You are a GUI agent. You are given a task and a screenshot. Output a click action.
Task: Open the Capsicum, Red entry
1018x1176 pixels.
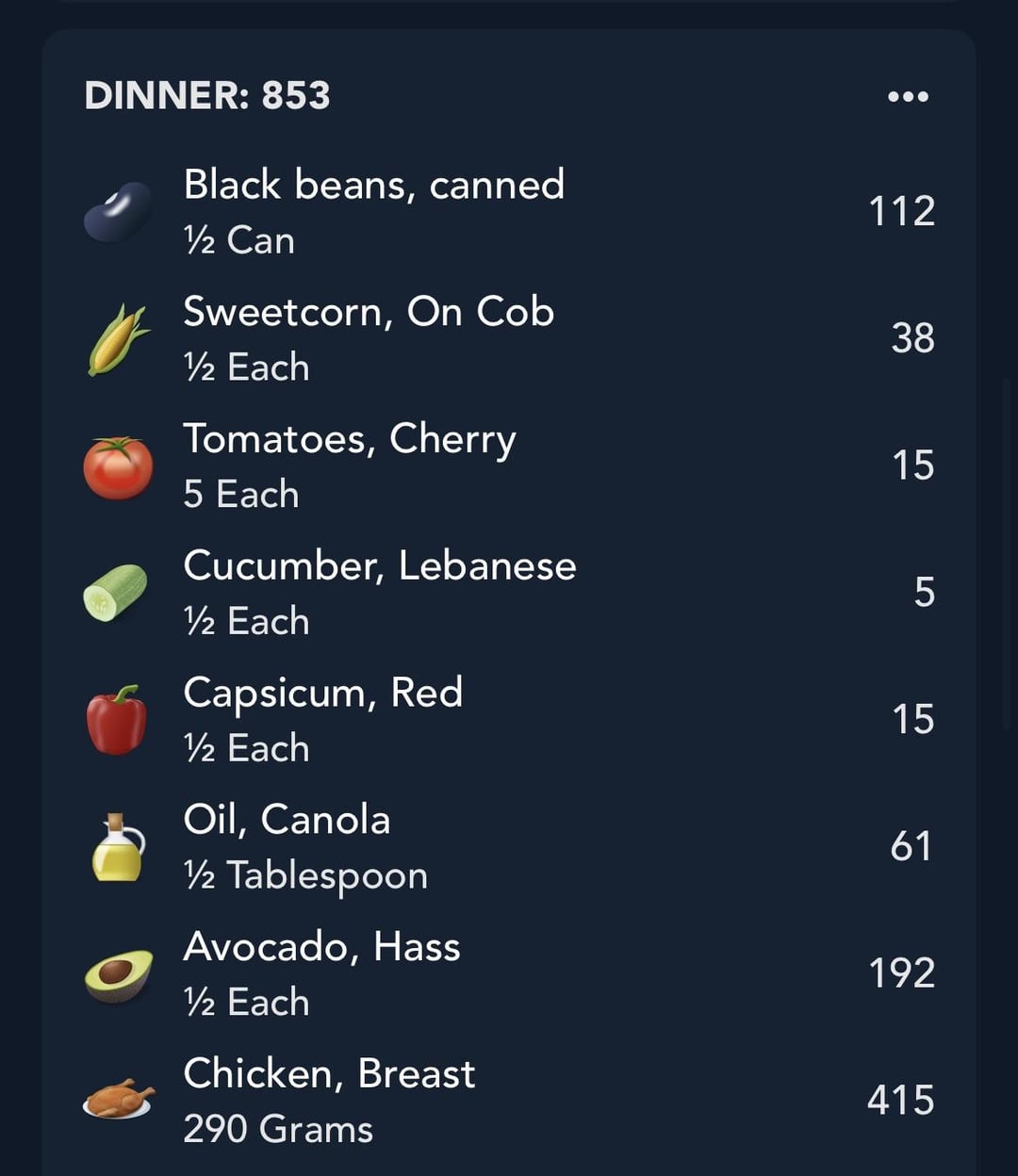[x=509, y=720]
